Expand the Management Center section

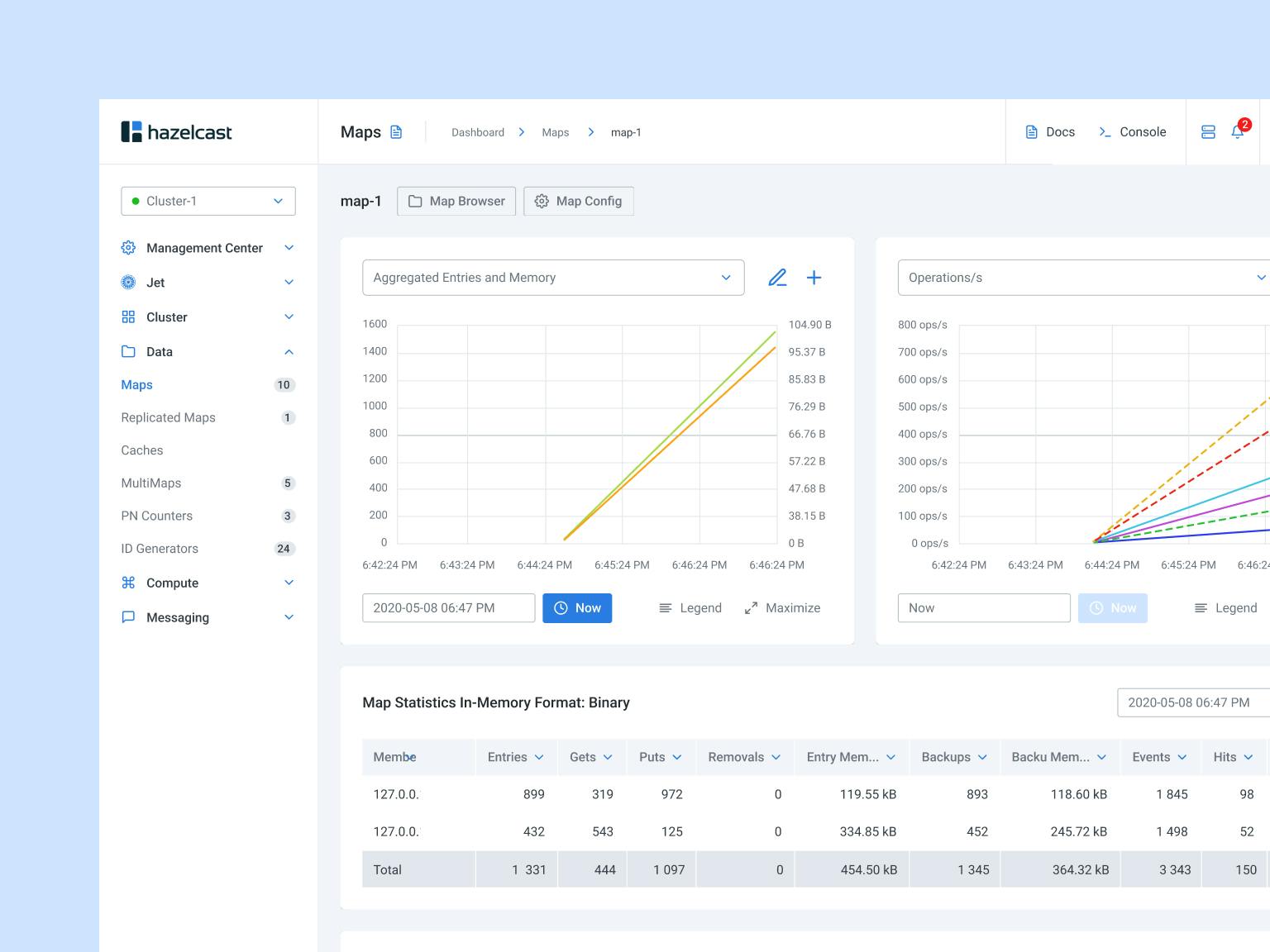pyautogui.click(x=289, y=248)
